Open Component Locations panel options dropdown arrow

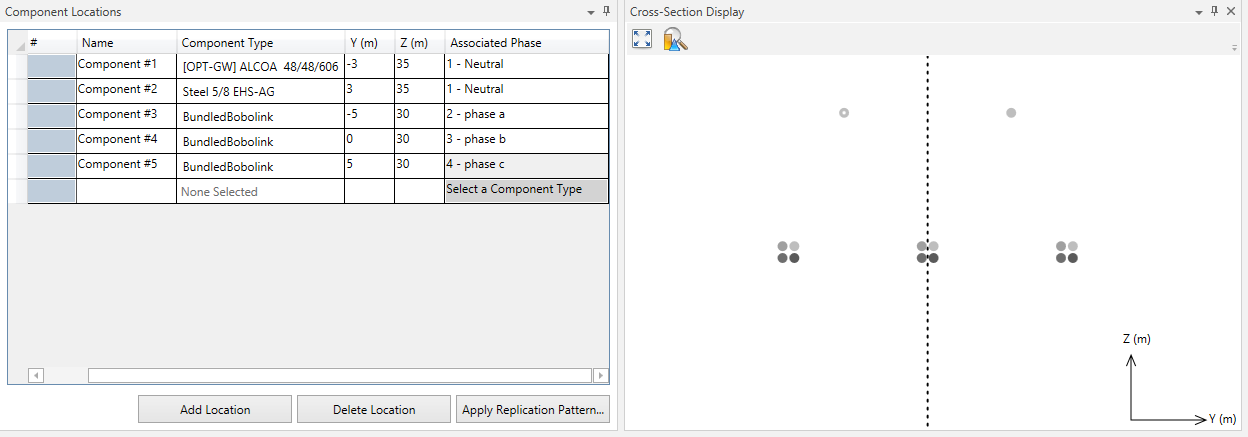click(x=590, y=12)
